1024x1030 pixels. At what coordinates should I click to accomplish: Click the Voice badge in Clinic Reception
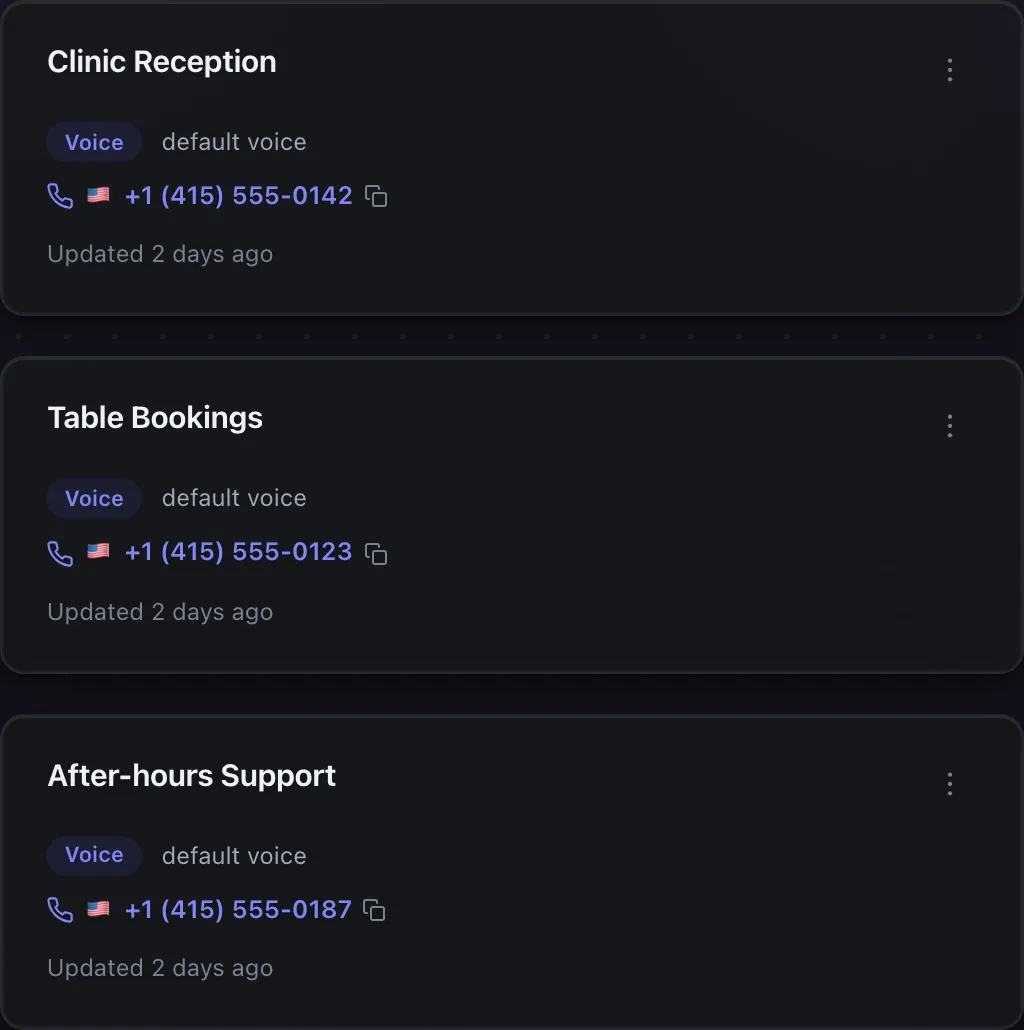click(94, 142)
